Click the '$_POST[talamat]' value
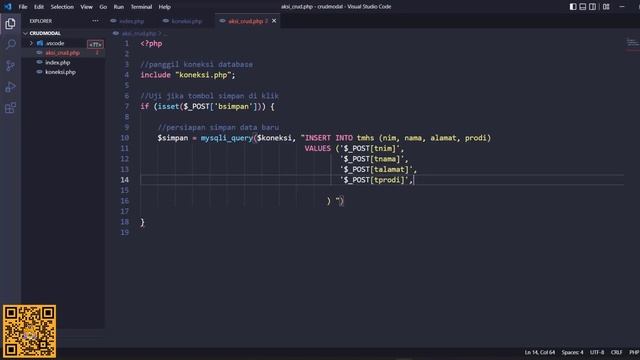Viewport: 640px width, 360px height. coord(376,169)
